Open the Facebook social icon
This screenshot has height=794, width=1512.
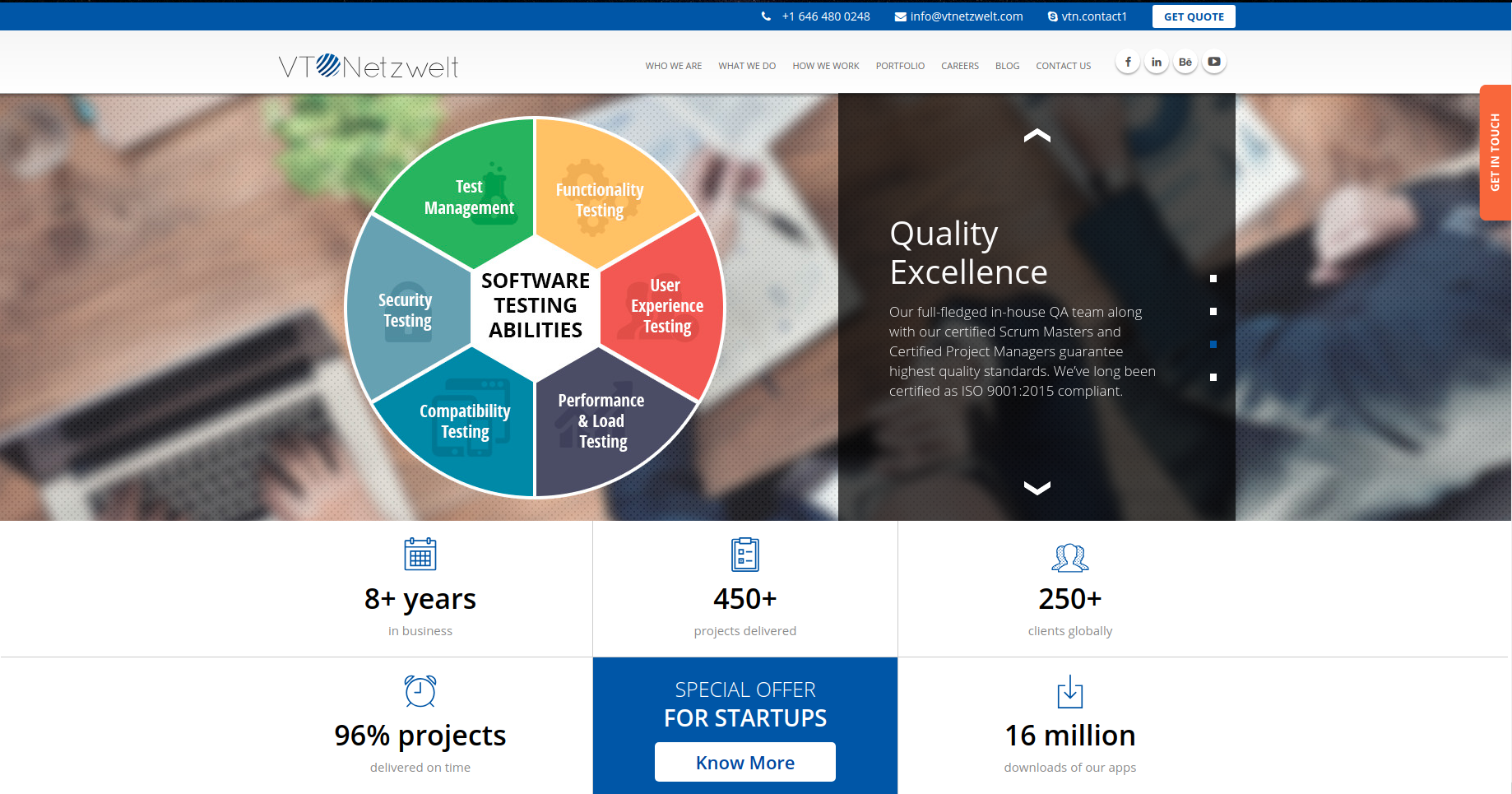(1128, 62)
